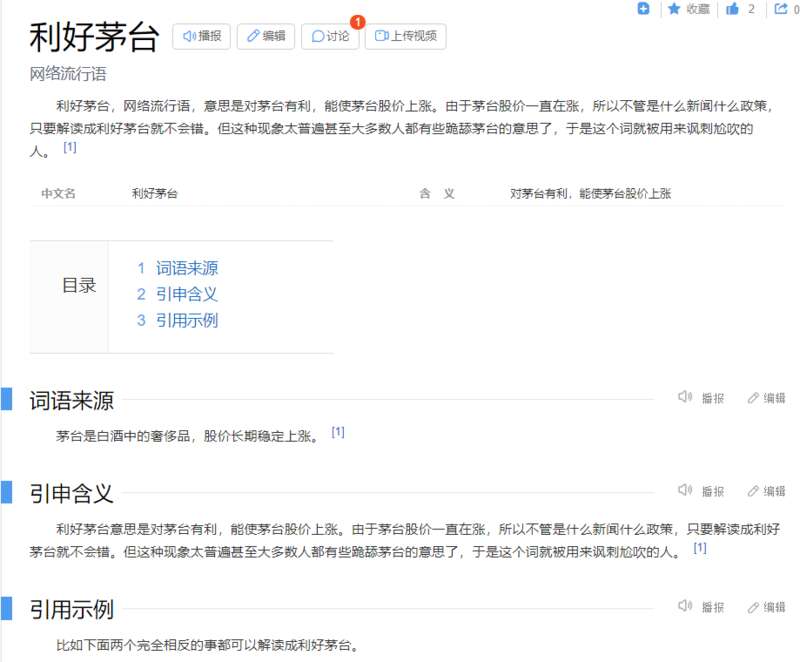The height and width of the screenshot is (662, 800).
Task: Jump to 词语来源 in the table of contents
Action: coord(187,268)
